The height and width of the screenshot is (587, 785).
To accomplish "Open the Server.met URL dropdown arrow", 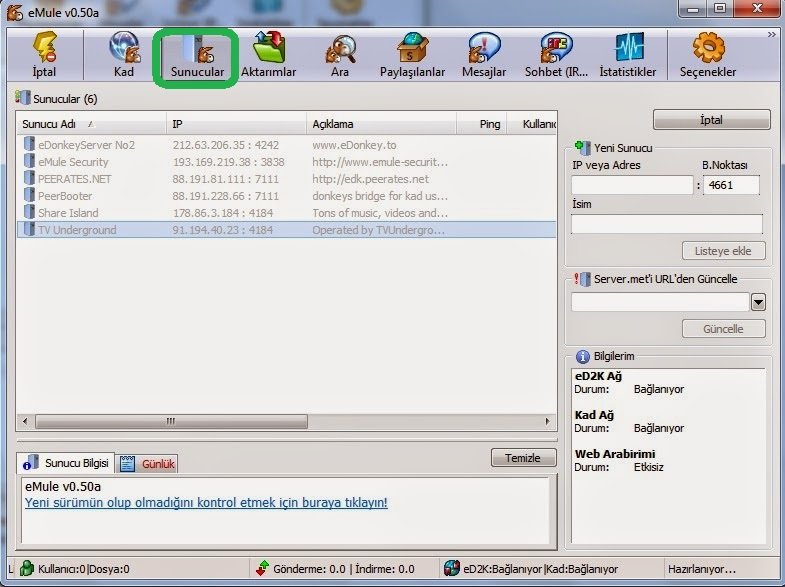I will point(758,302).
